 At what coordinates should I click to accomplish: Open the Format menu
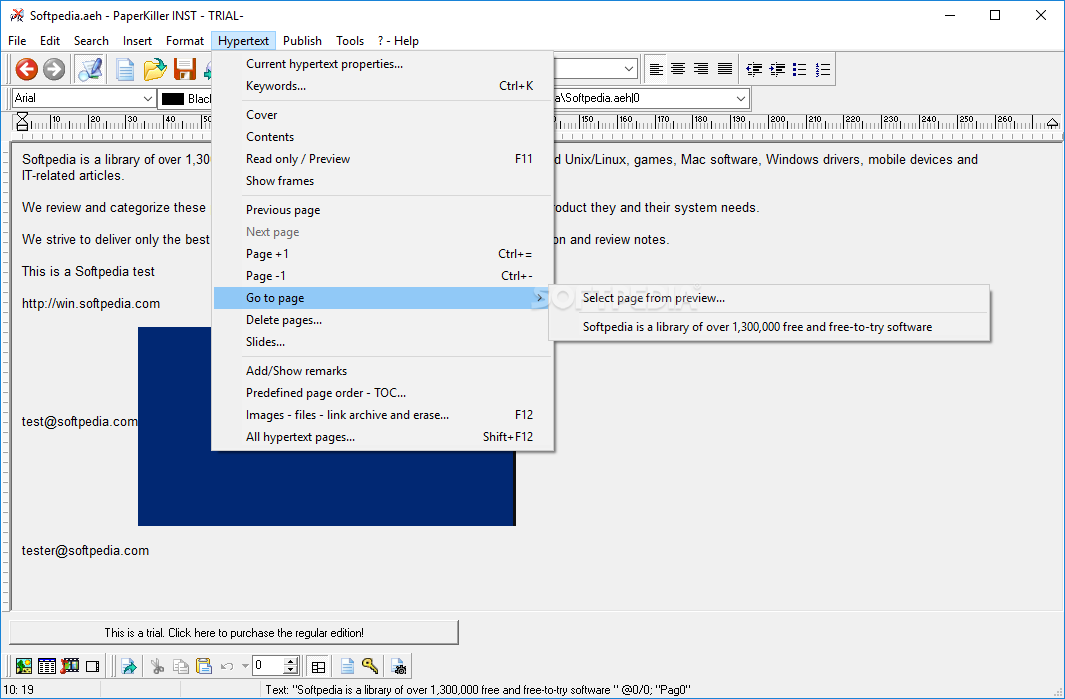pyautogui.click(x=185, y=41)
